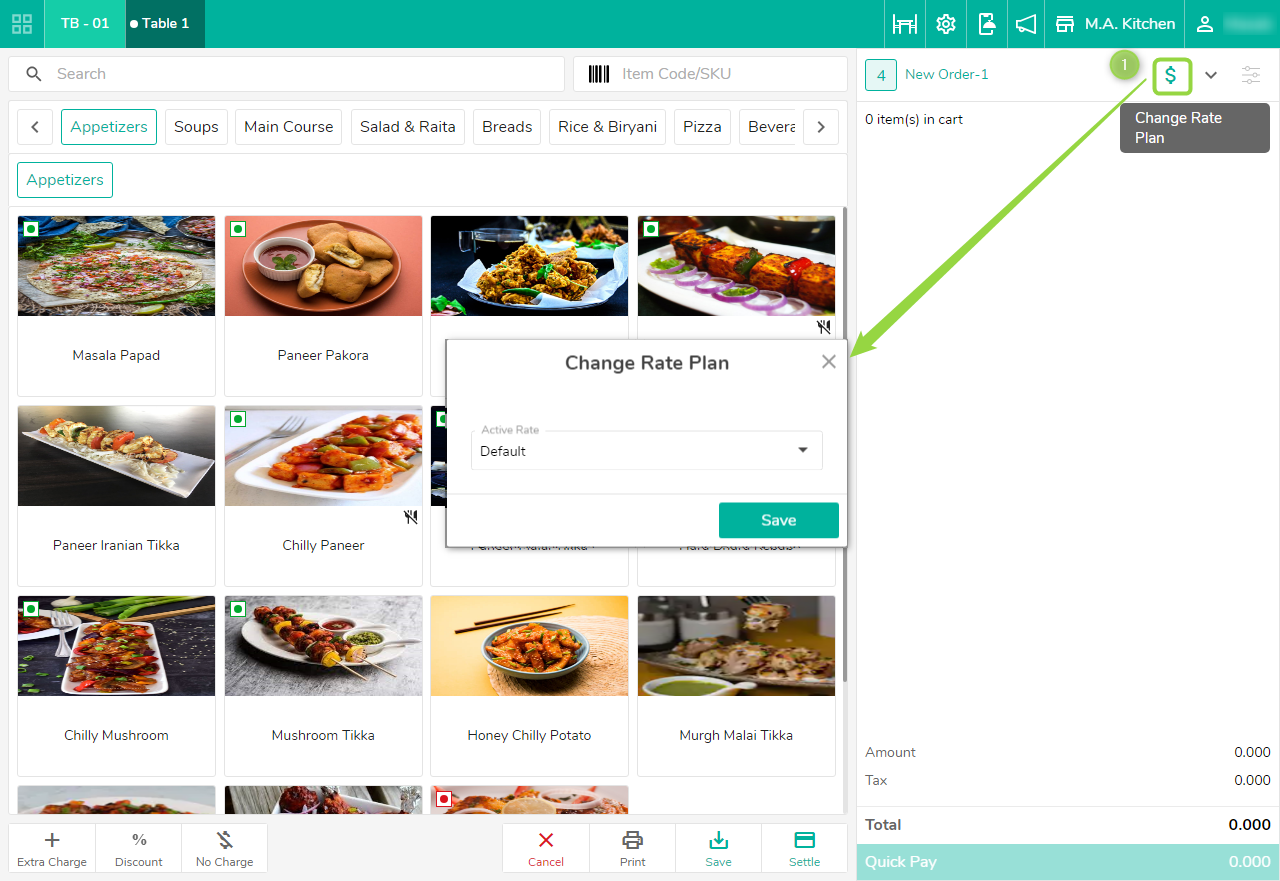
Task: Click Chilly Paneer dine-in cutlery icon
Action: (410, 517)
